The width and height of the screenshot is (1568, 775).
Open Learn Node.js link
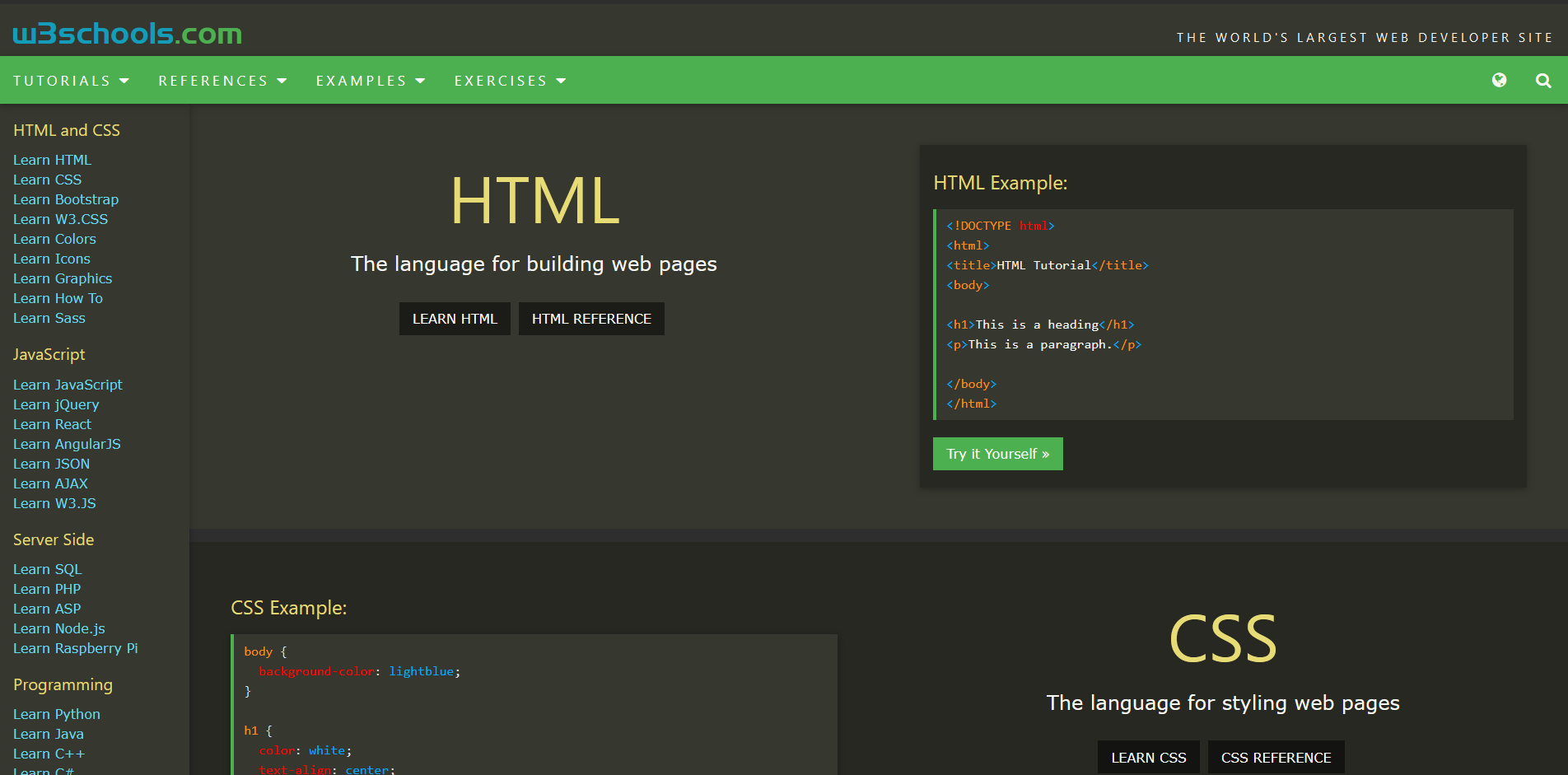click(59, 628)
